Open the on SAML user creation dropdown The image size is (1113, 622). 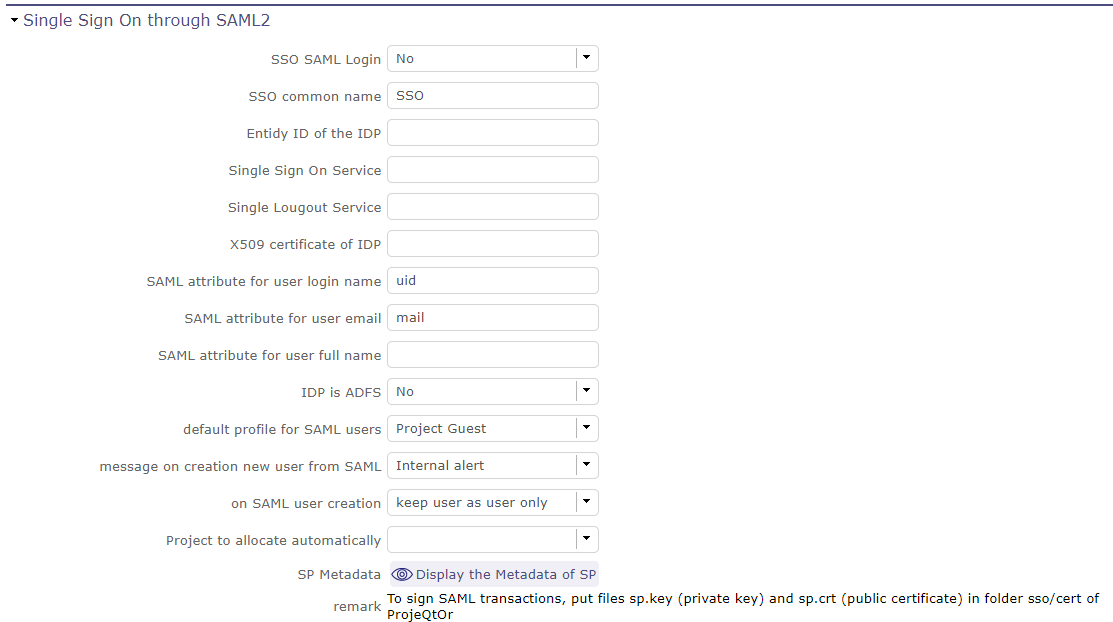[x=586, y=502]
